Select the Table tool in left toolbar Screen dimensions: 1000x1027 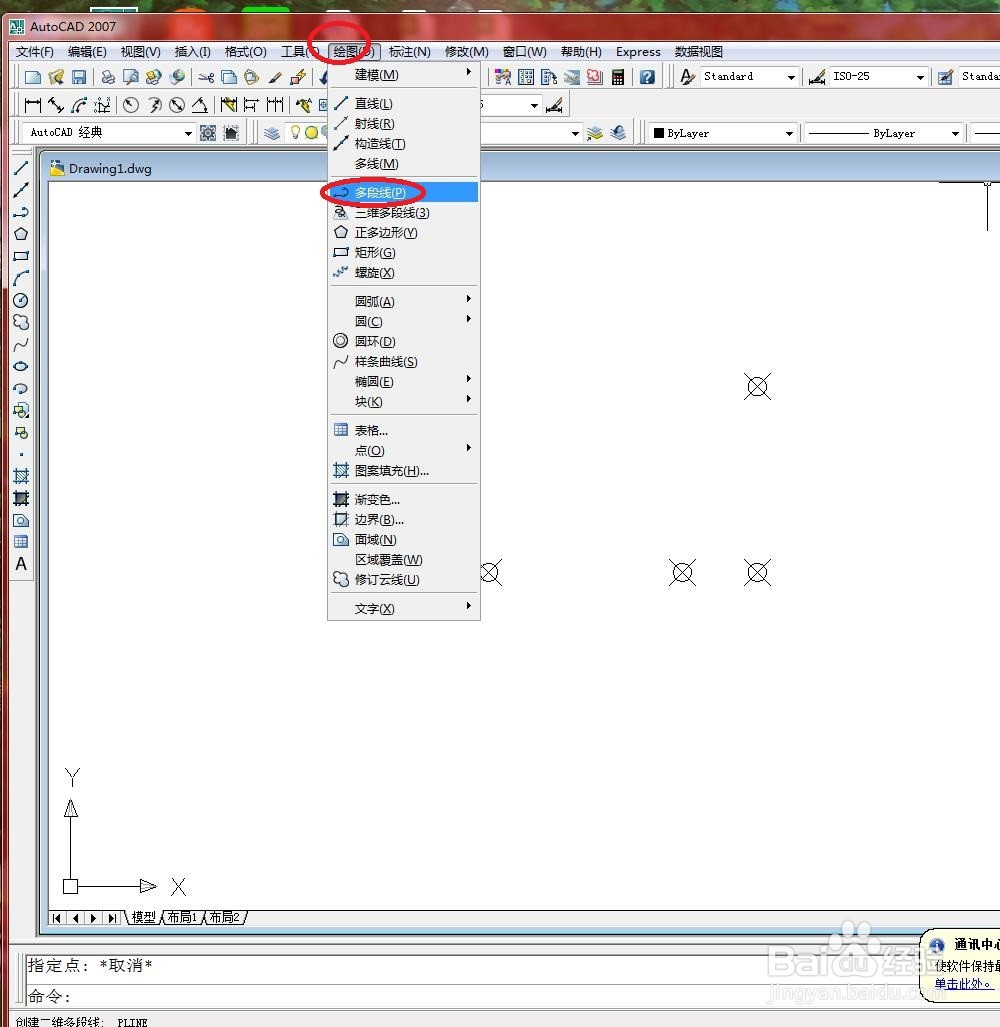tap(21, 542)
